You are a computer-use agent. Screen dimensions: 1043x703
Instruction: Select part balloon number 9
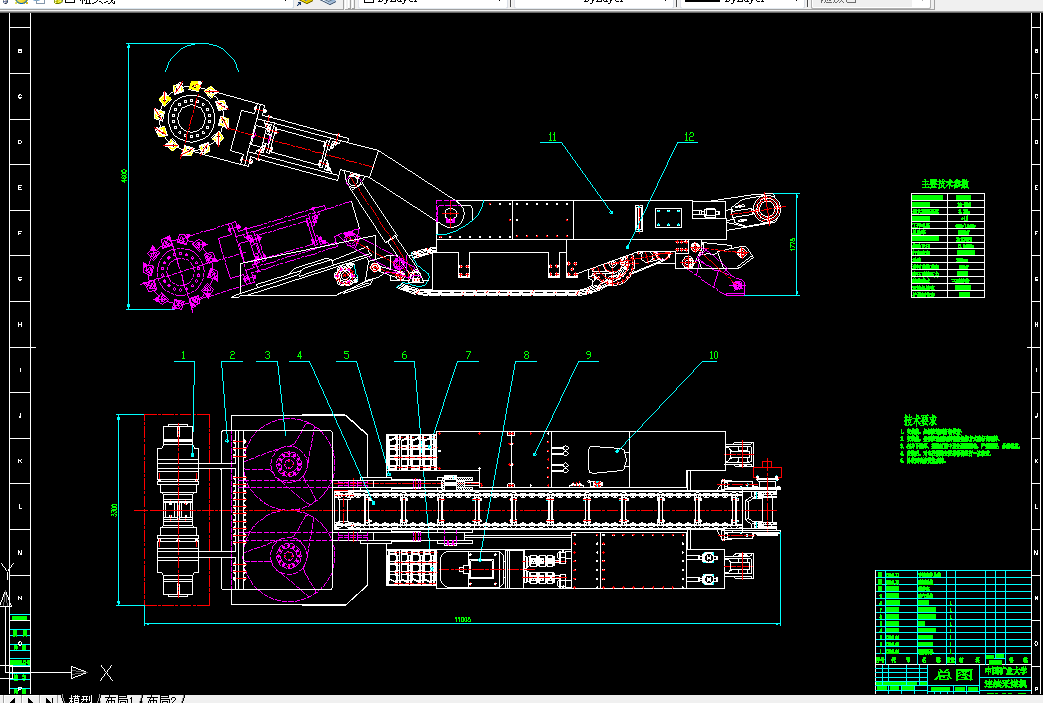coord(588,355)
